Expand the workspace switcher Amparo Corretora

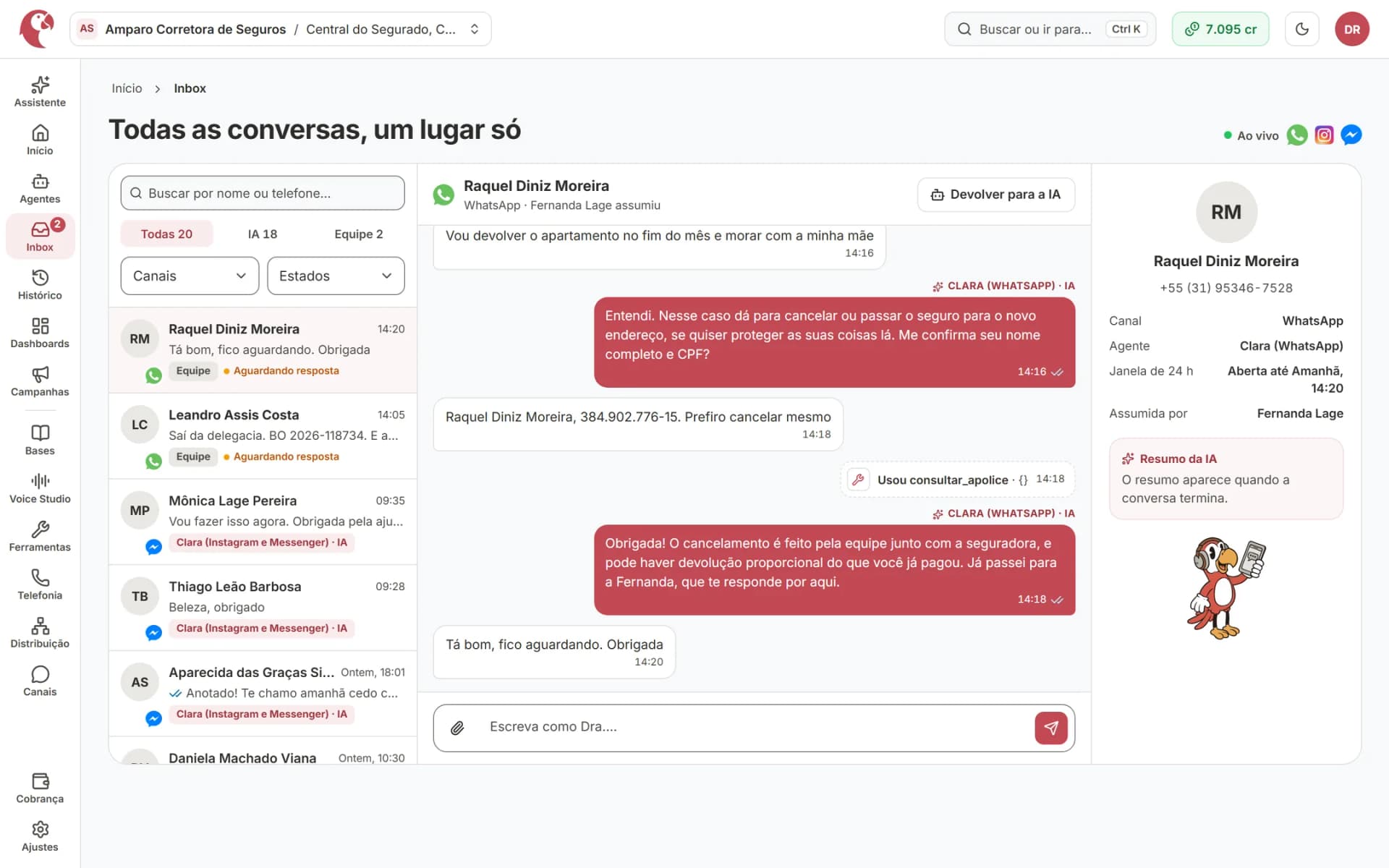pyautogui.click(x=281, y=29)
